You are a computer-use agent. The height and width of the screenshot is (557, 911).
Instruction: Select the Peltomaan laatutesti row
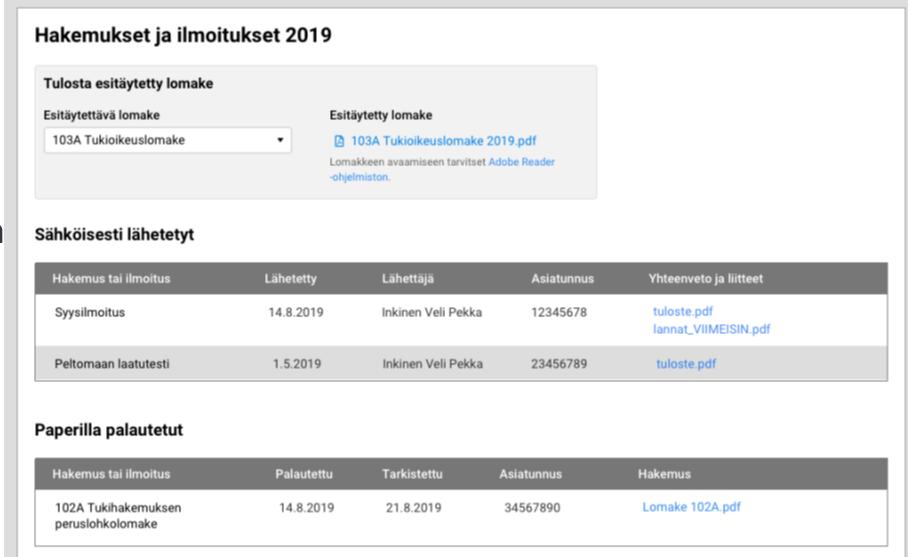pos(461,364)
